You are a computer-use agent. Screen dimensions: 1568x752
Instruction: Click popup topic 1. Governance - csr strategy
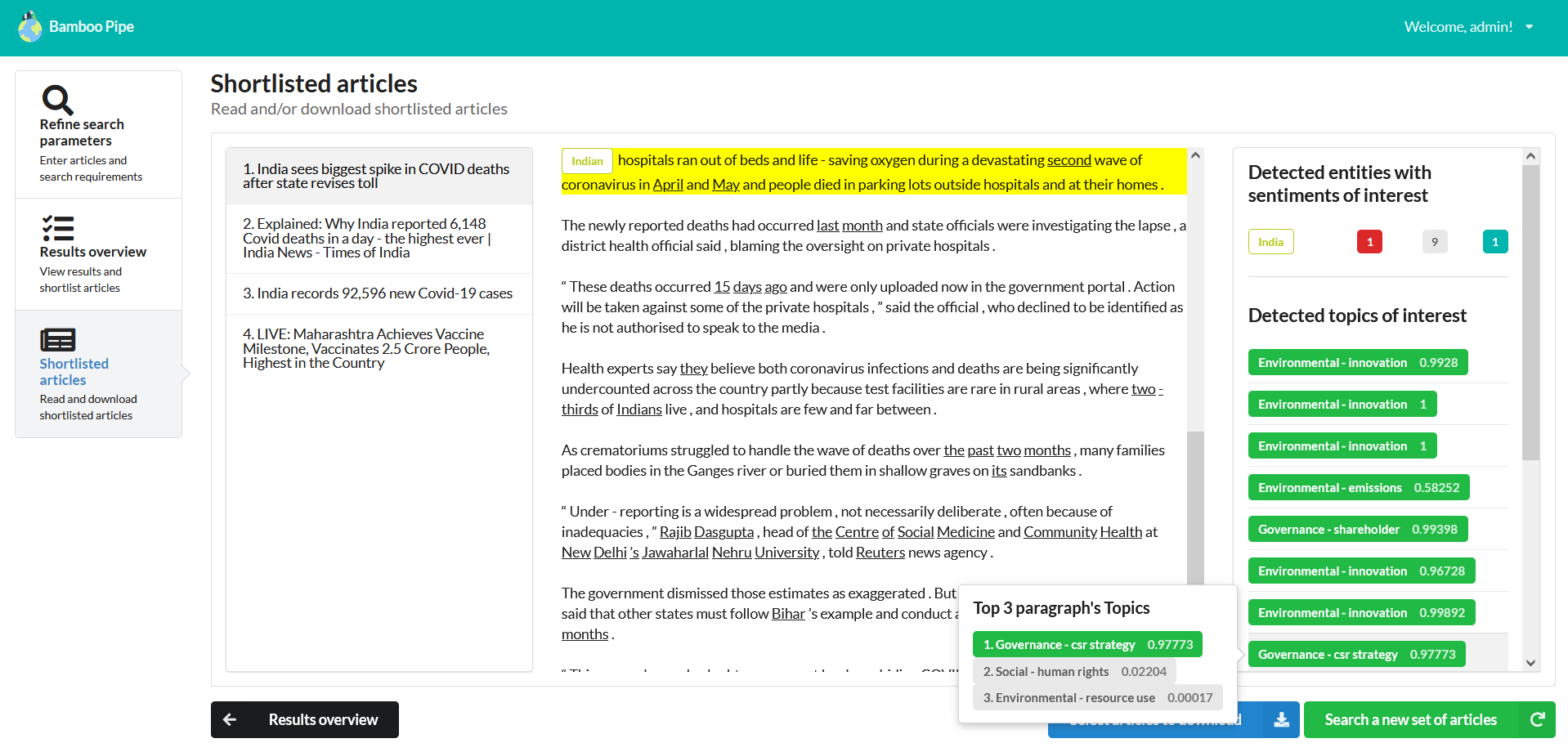click(1087, 644)
